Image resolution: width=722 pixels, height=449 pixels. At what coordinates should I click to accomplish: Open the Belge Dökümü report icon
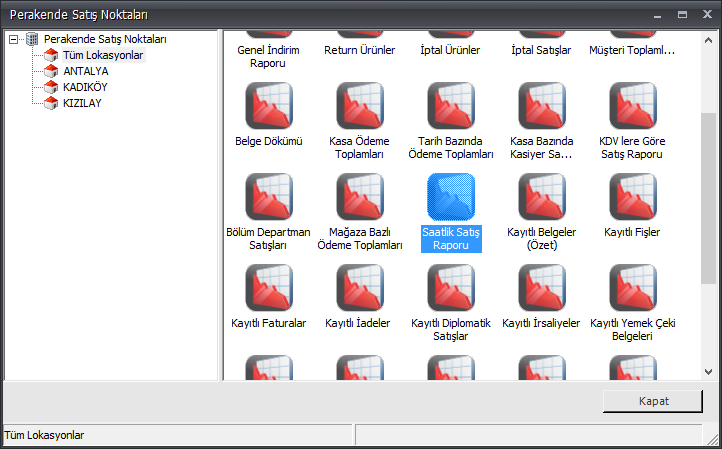click(269, 105)
